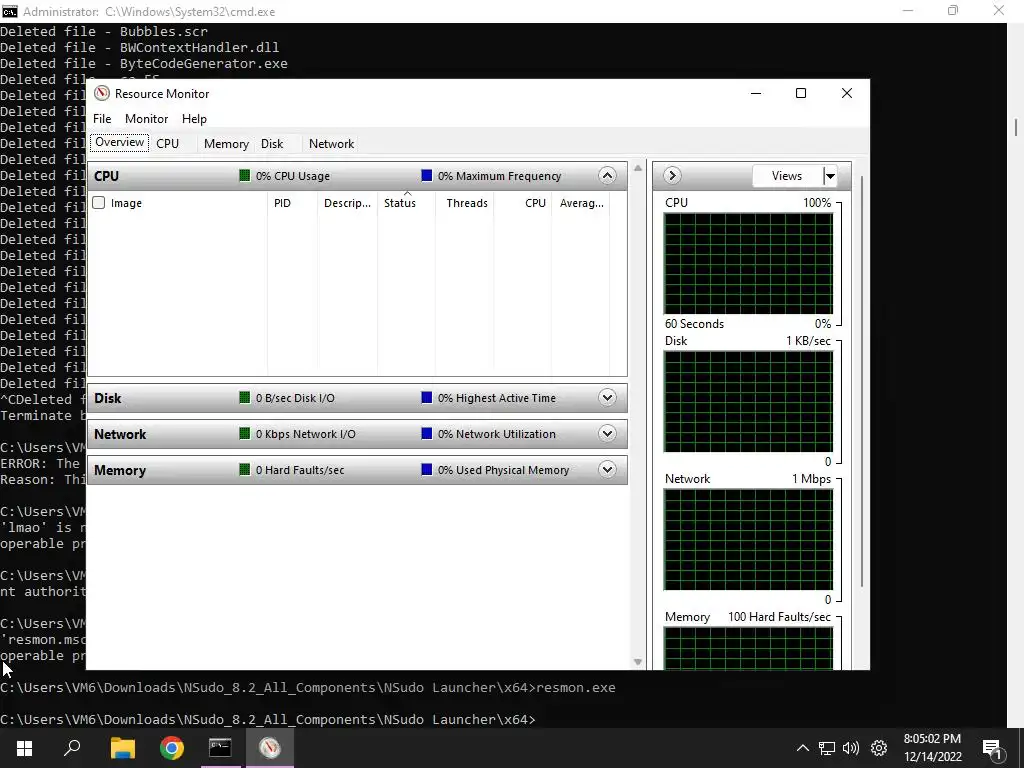Open taskbar Search
The height and width of the screenshot is (768, 1024).
72,748
